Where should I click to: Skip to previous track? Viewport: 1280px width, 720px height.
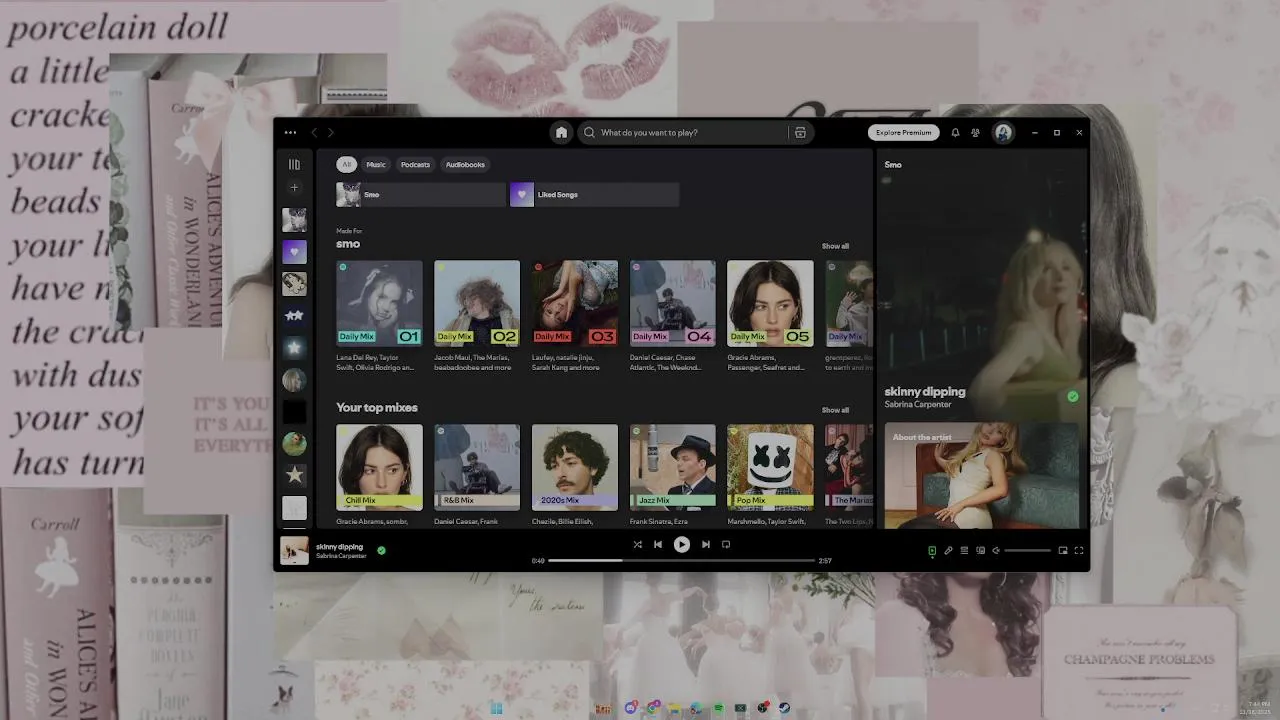point(658,545)
